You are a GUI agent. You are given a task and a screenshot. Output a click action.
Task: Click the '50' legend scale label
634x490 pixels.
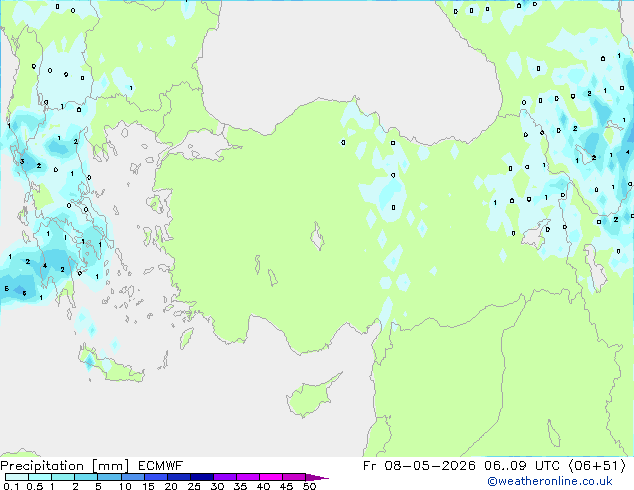[x=309, y=486]
